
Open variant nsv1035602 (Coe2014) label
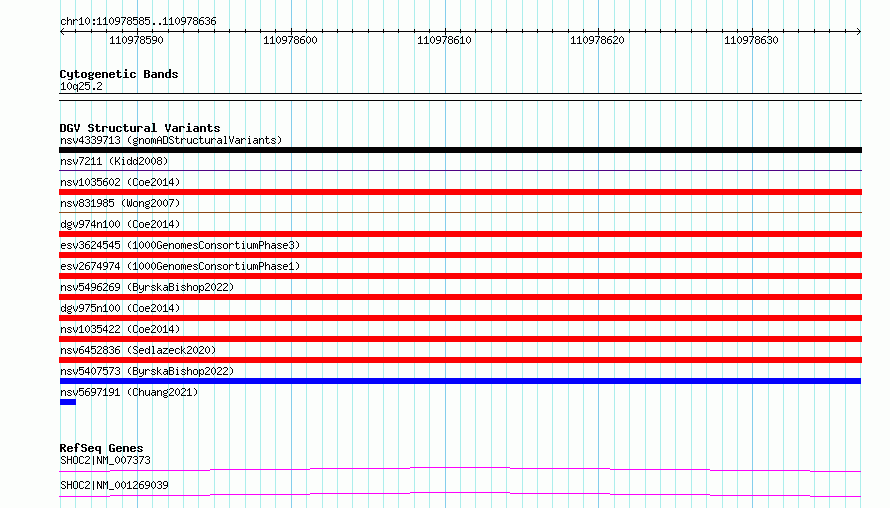120,182
